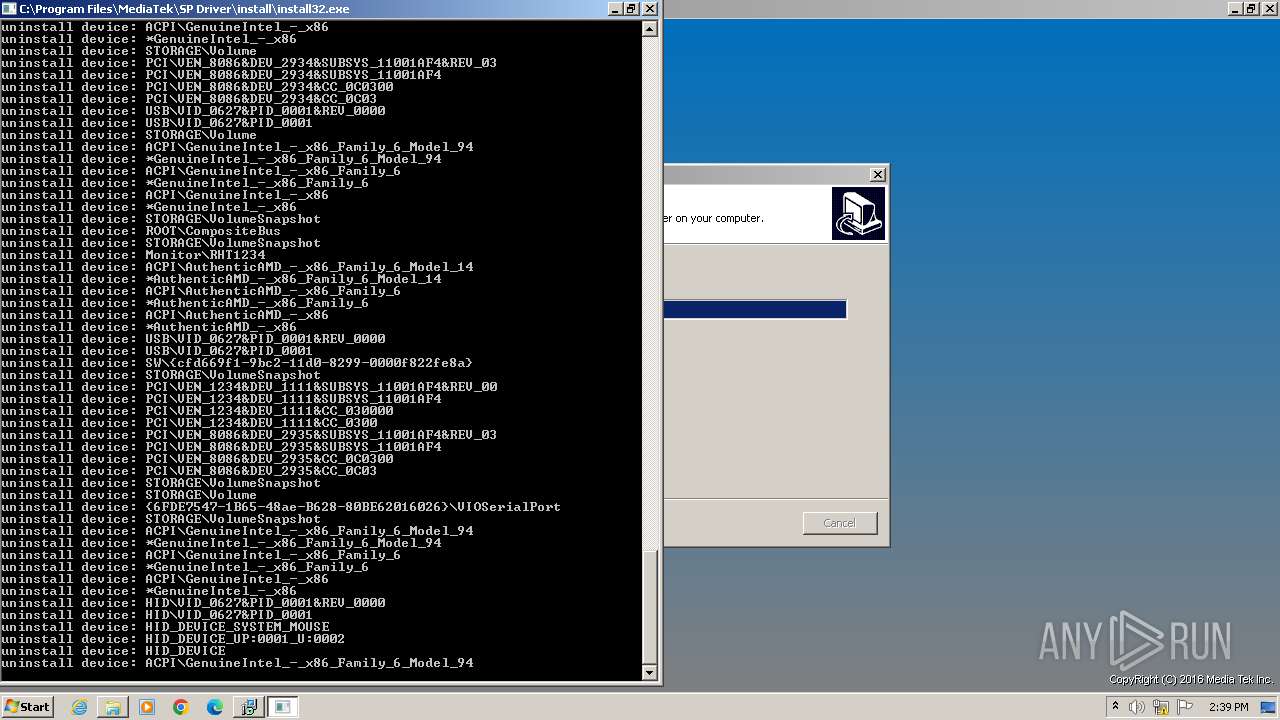Screen dimensions: 1280x720
Task: Click the install32.exe console title bar icon
Action: tap(9, 8)
